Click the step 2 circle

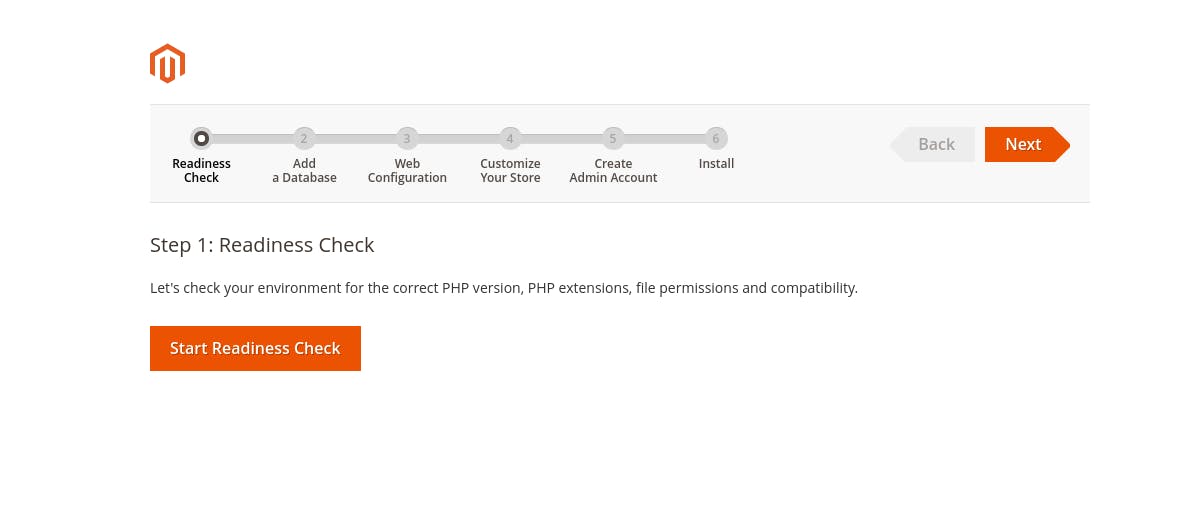304,139
